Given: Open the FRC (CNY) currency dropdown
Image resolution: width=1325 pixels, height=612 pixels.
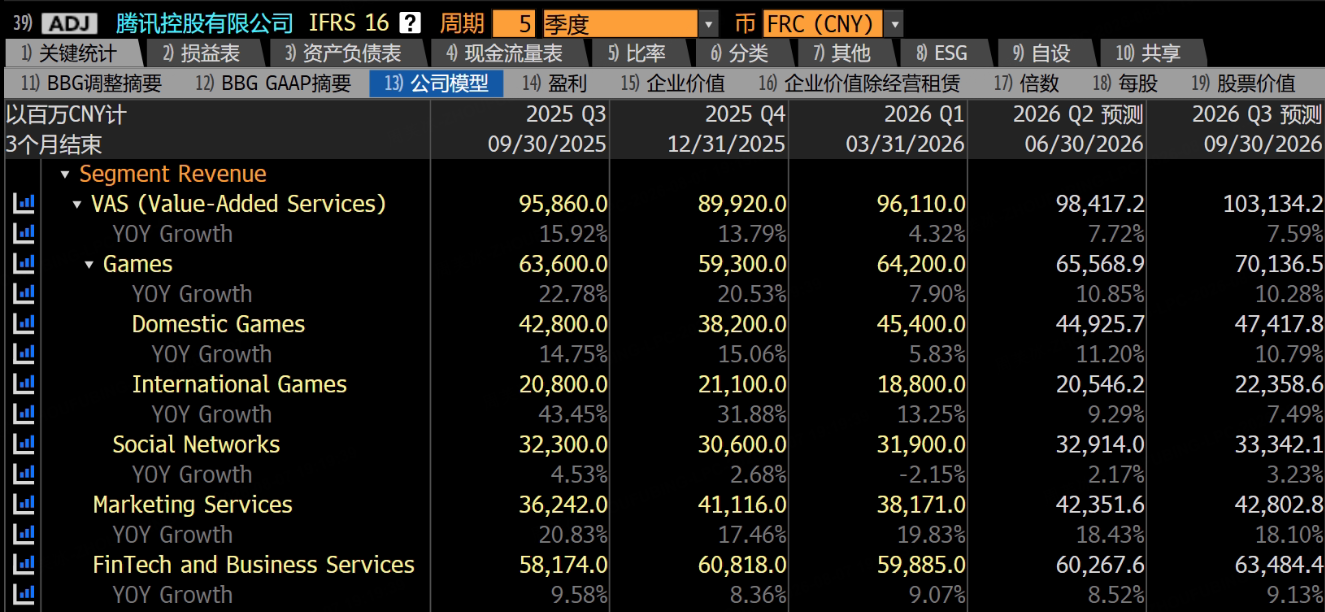Looking at the screenshot, I should [x=894, y=23].
